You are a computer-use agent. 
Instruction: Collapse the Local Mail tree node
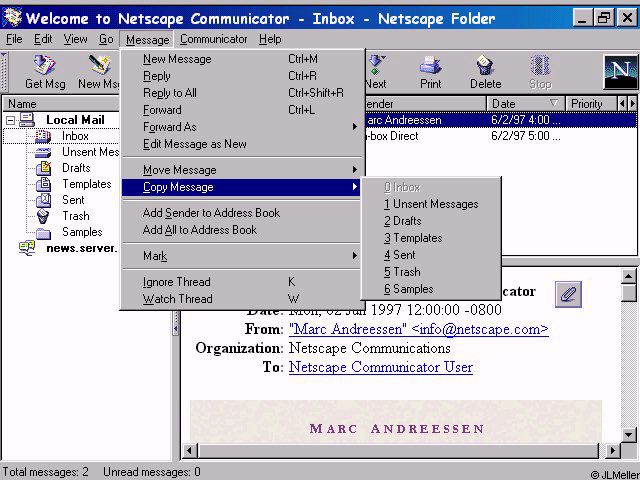pyautogui.click(x=10, y=120)
